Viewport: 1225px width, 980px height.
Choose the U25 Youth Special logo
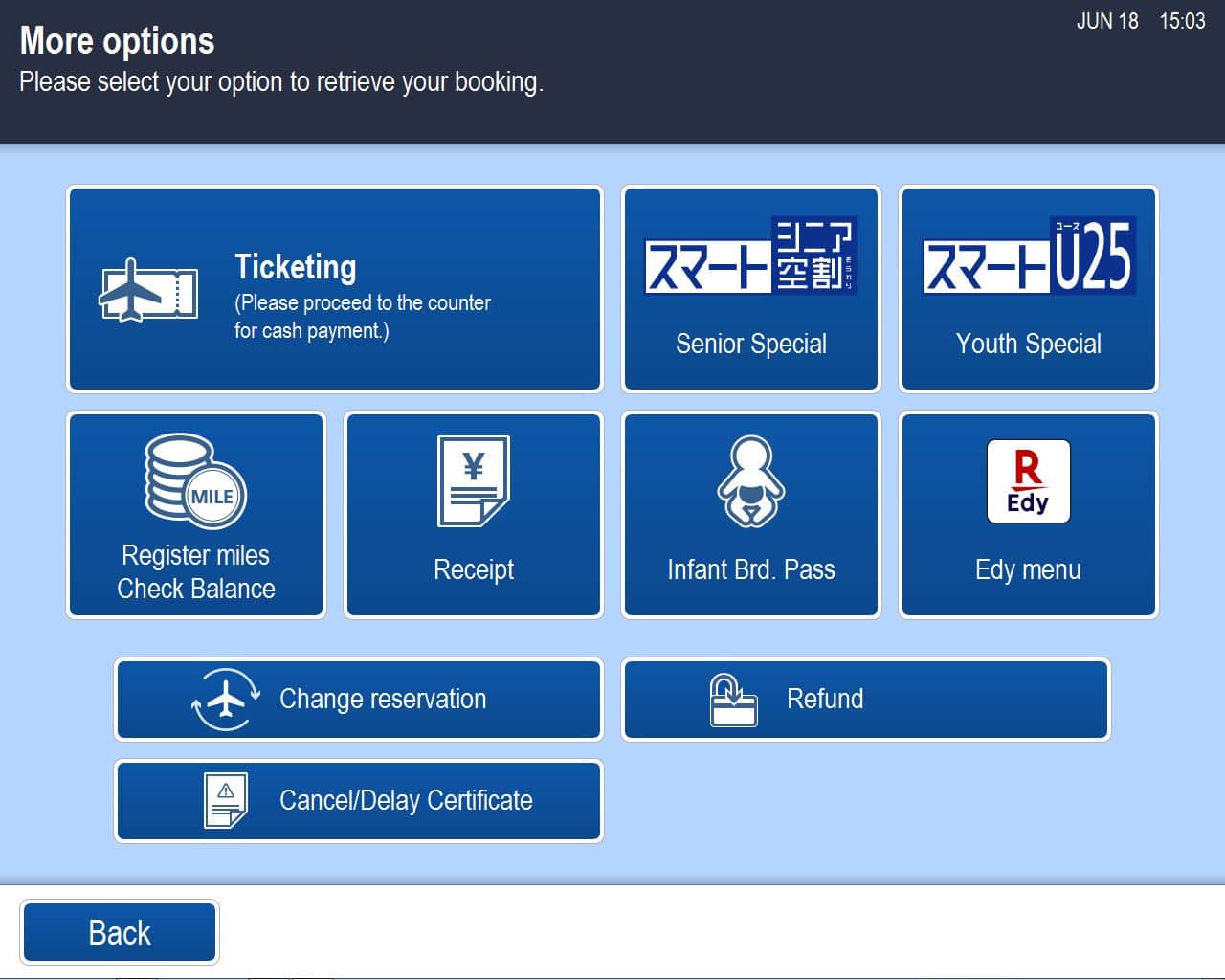point(1029,256)
